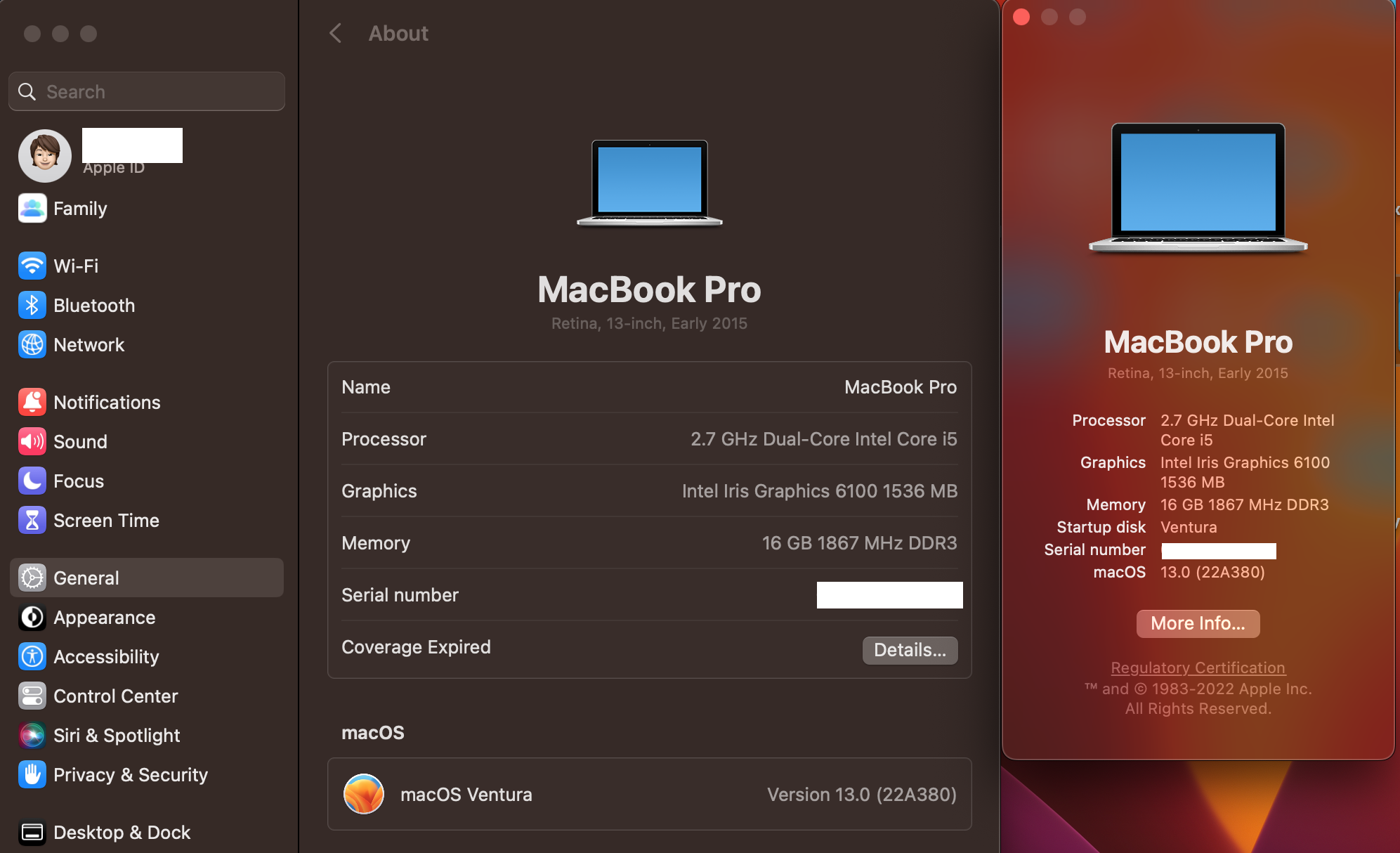1400x853 pixels.
Task: Choose Control Center label in sidebar
Action: coord(115,696)
